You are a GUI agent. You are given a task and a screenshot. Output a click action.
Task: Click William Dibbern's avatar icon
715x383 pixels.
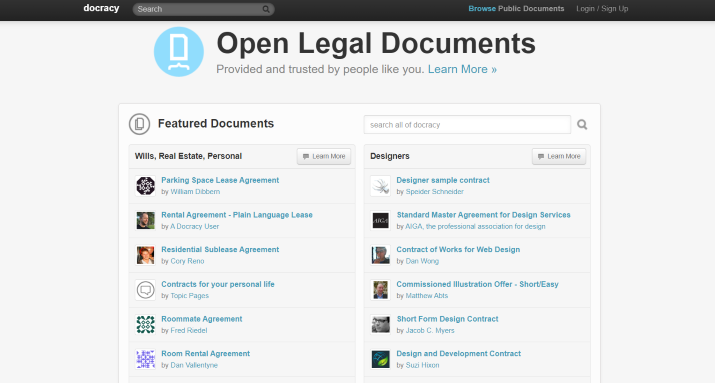[x=145, y=186]
